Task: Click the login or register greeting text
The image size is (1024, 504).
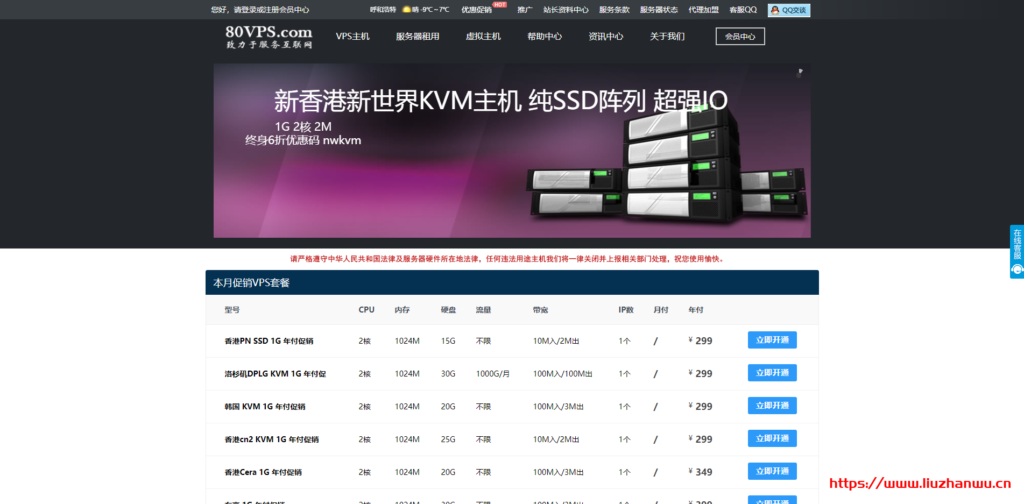Action: (x=260, y=10)
